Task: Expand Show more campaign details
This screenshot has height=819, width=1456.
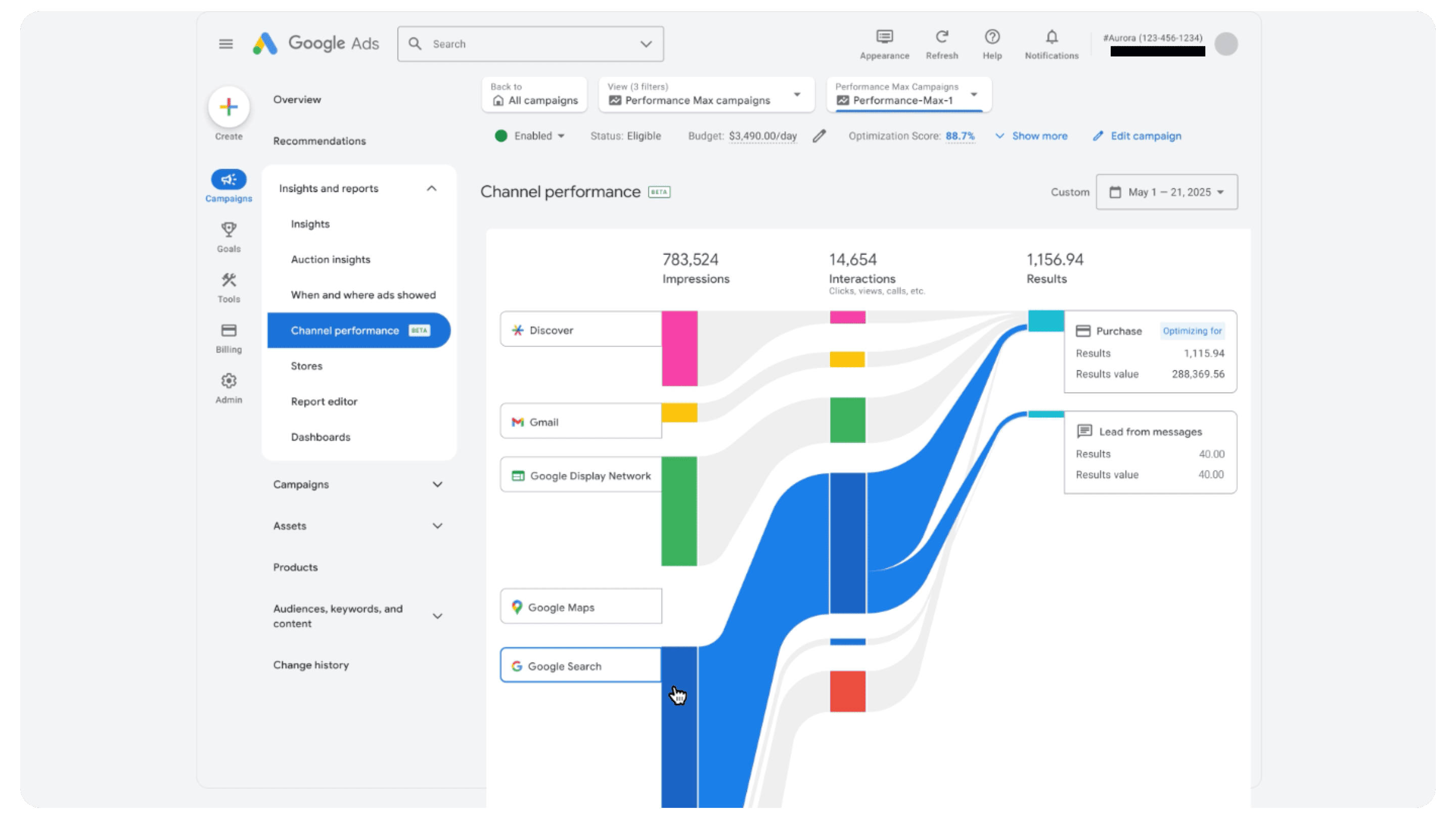Action: [1031, 135]
